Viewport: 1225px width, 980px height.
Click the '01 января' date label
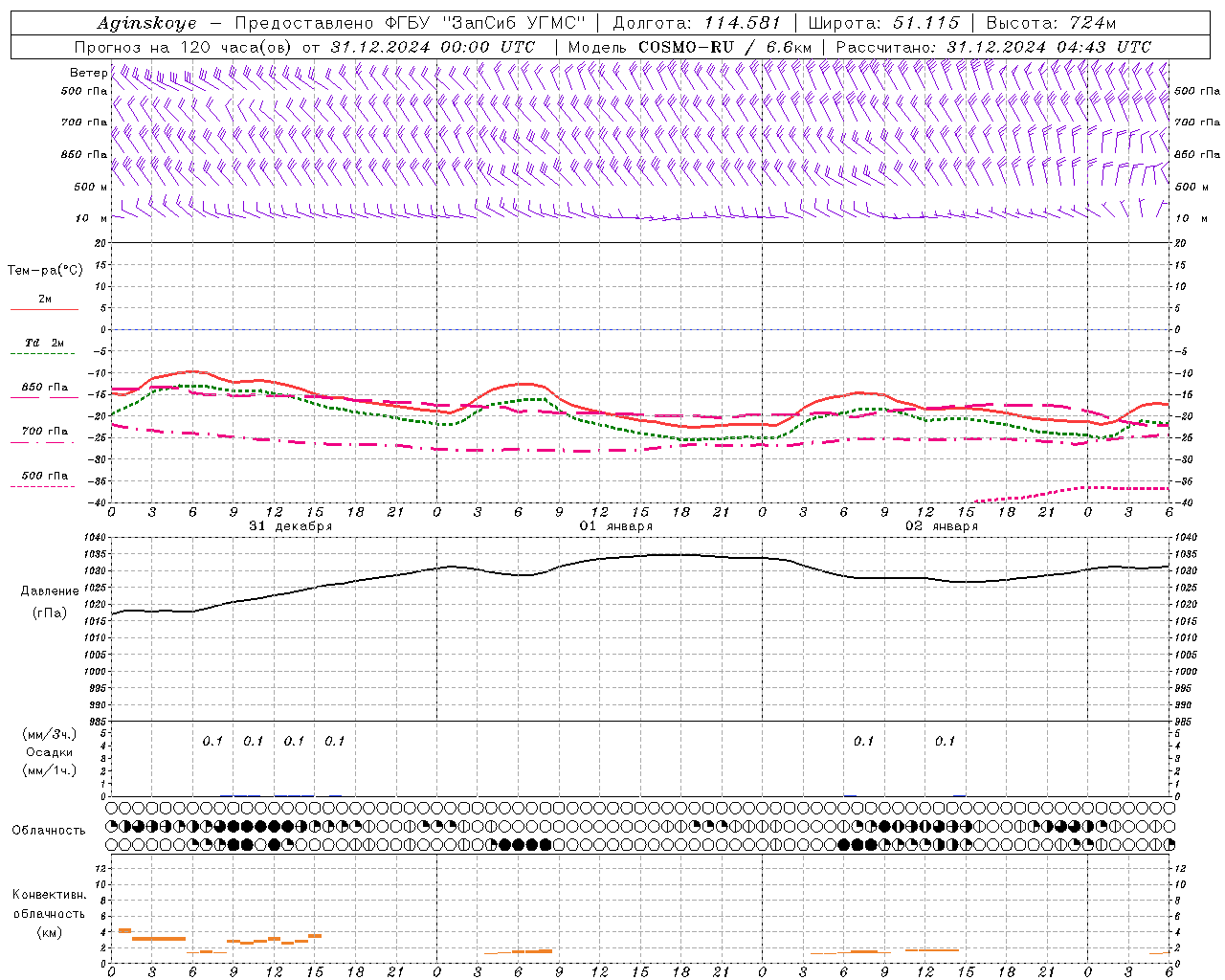click(616, 526)
